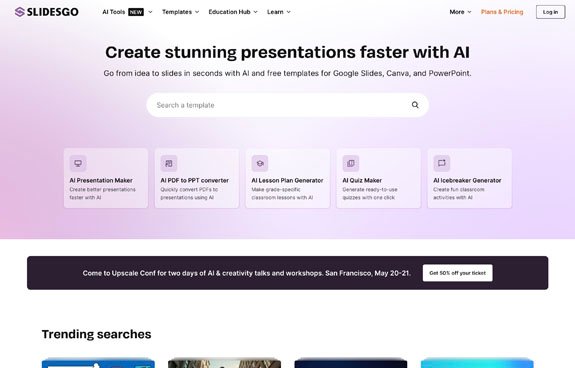The width and height of the screenshot is (575, 368).
Task: Click the AI Icebreaker Generator icon
Action: (442, 163)
